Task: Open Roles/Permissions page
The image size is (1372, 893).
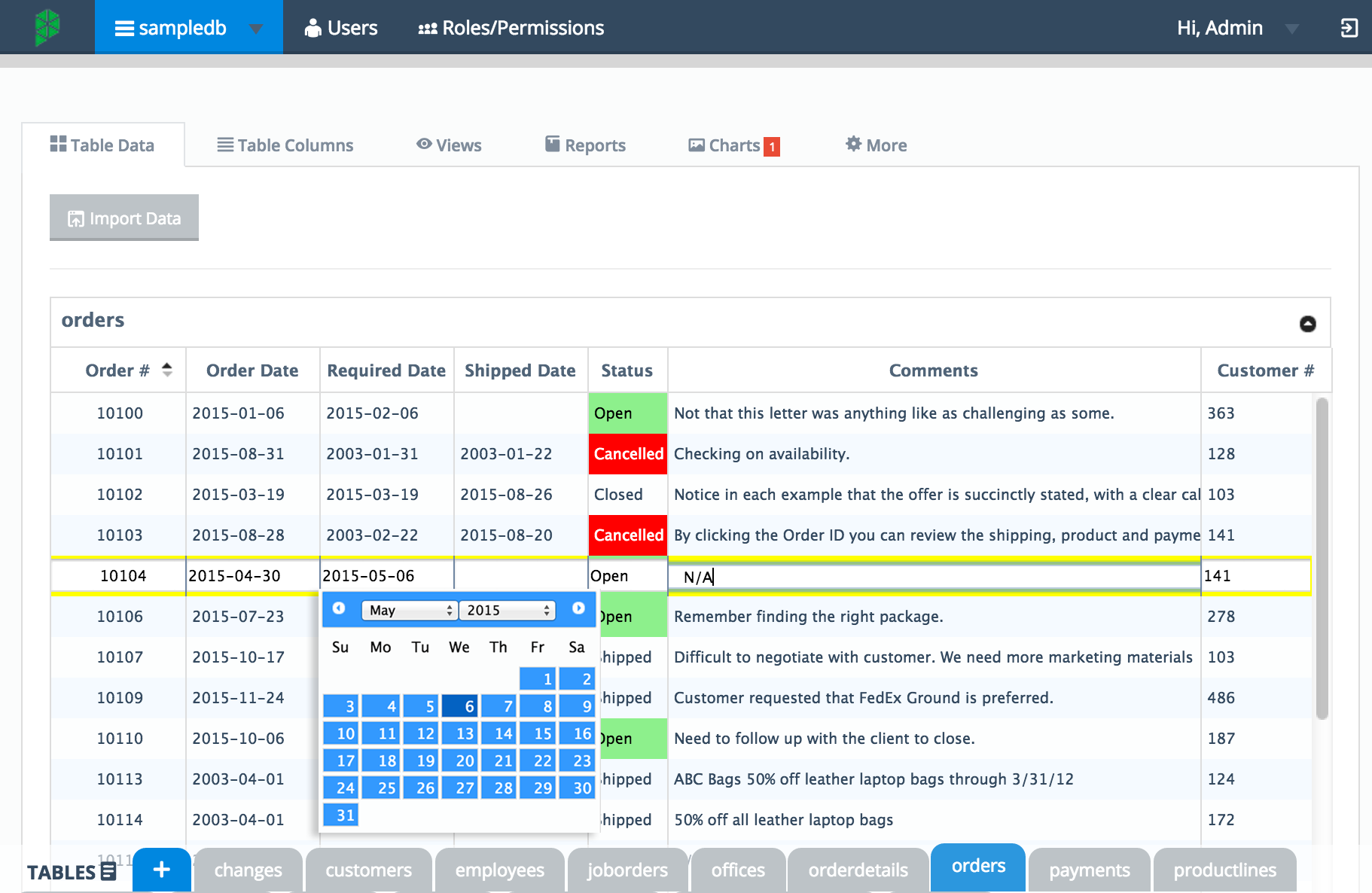Action: coord(511,28)
